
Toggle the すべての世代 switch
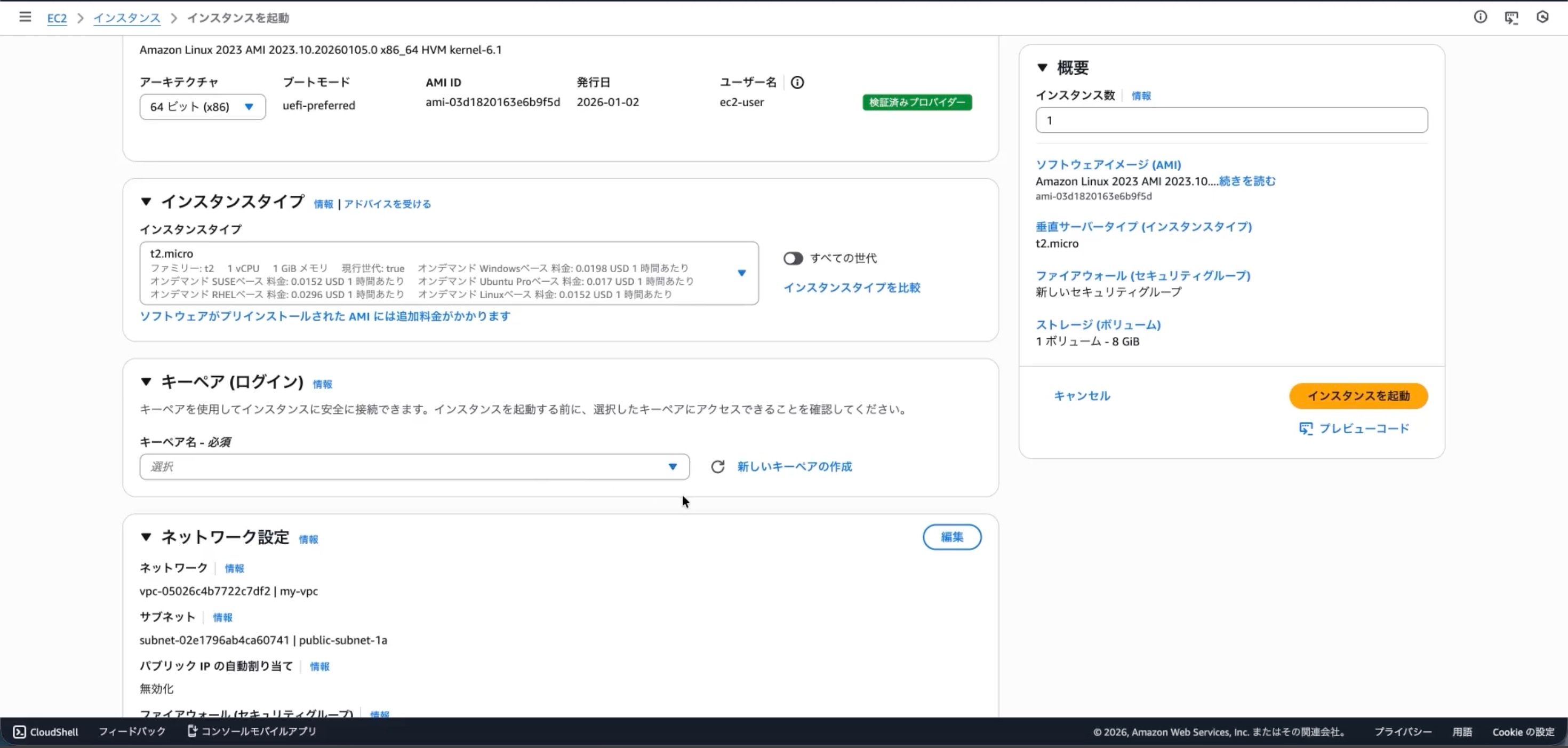click(x=793, y=258)
